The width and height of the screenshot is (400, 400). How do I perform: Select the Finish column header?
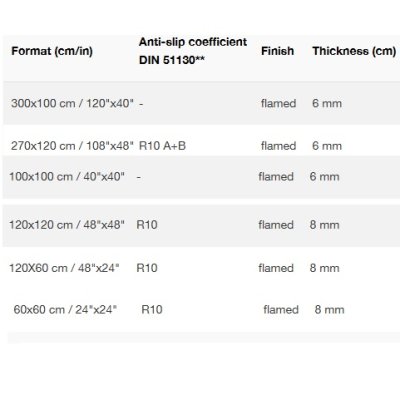click(277, 51)
